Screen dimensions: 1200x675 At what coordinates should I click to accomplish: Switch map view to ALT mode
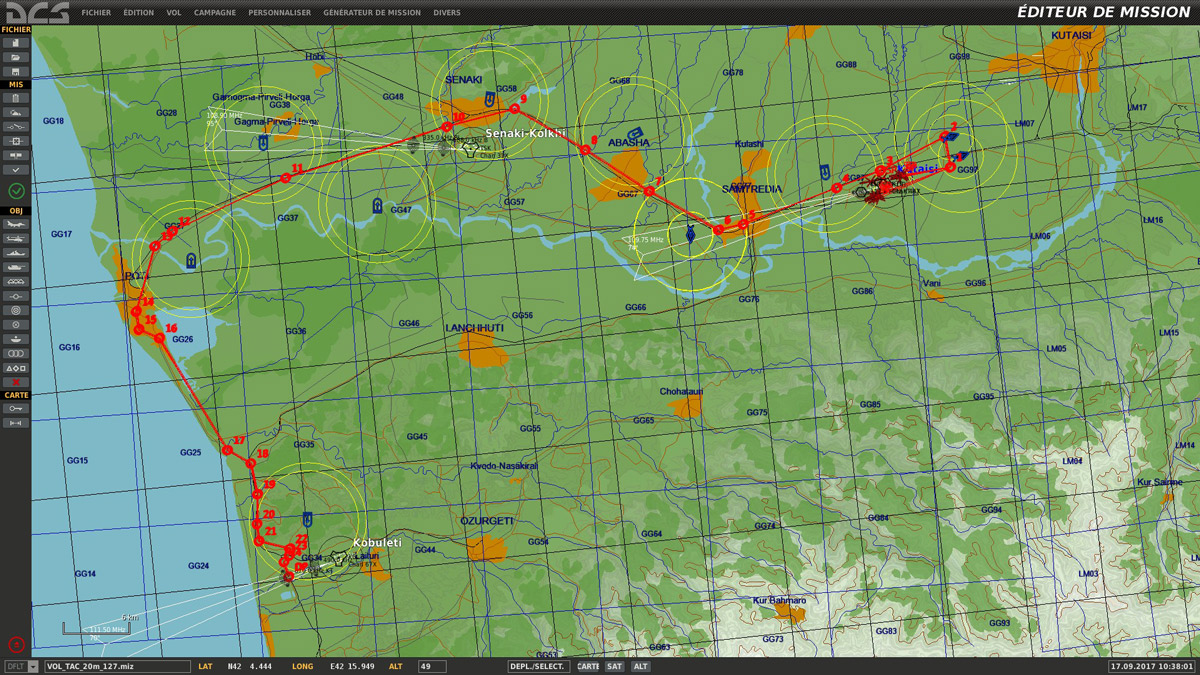(x=640, y=666)
